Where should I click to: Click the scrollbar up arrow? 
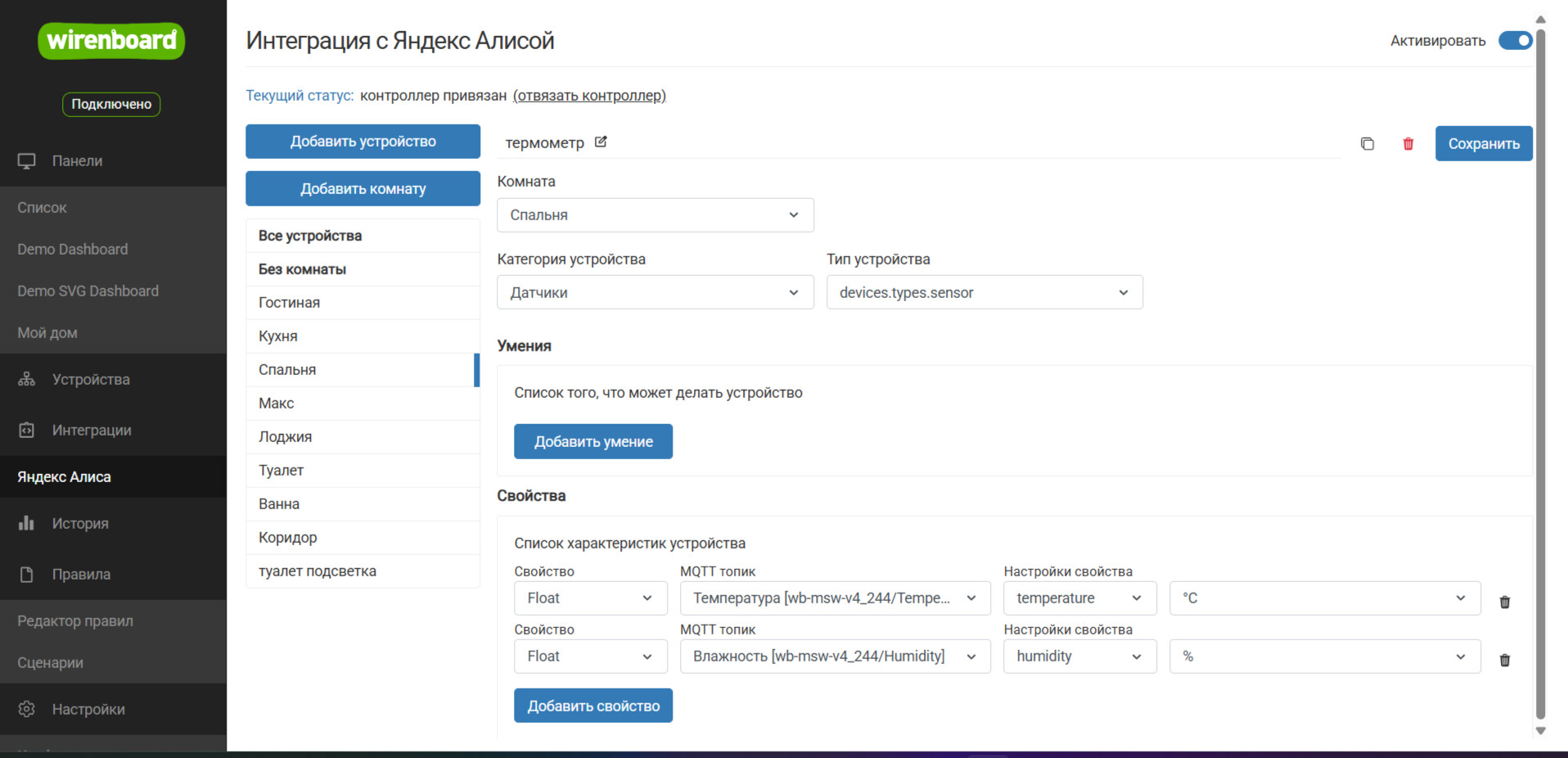point(1540,19)
